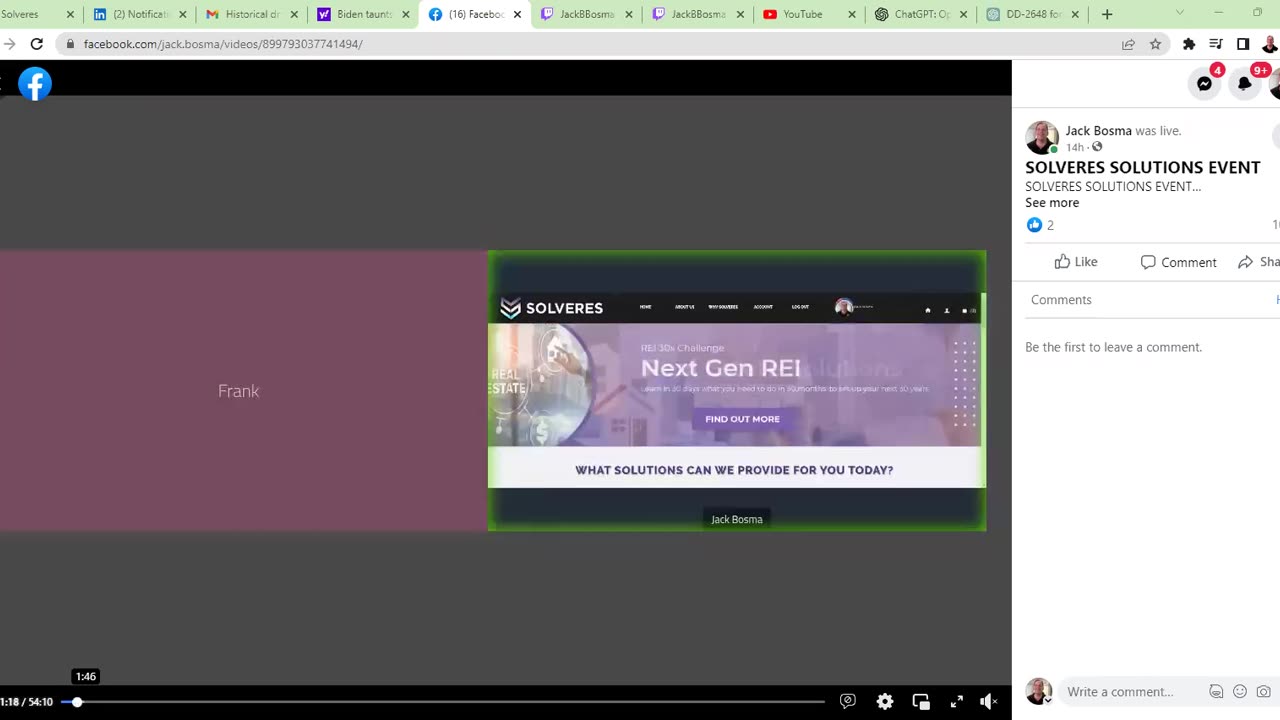1280x720 pixels.
Task: Open the picture-in-picture mini player icon
Action: [921, 702]
